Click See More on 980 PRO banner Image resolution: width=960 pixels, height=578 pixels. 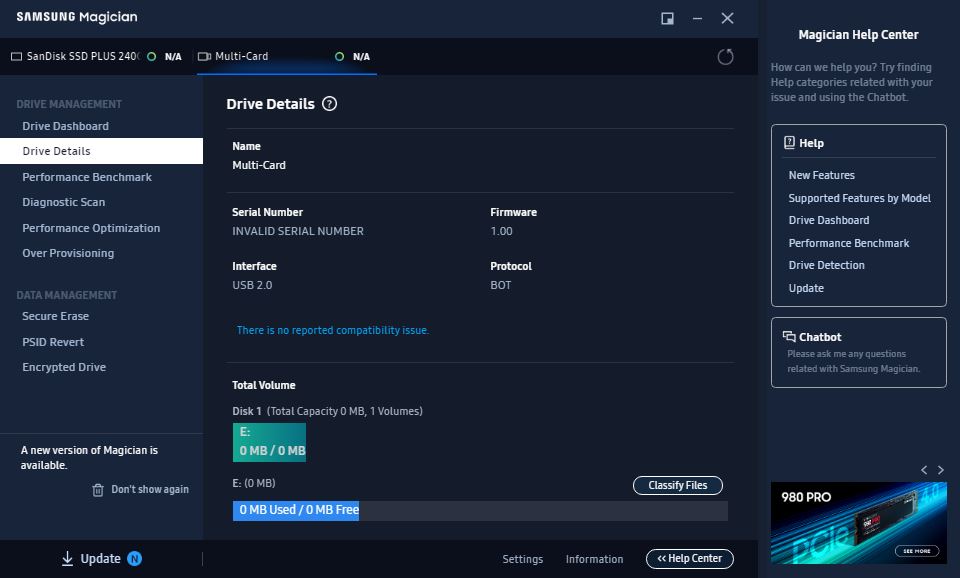coord(917,550)
